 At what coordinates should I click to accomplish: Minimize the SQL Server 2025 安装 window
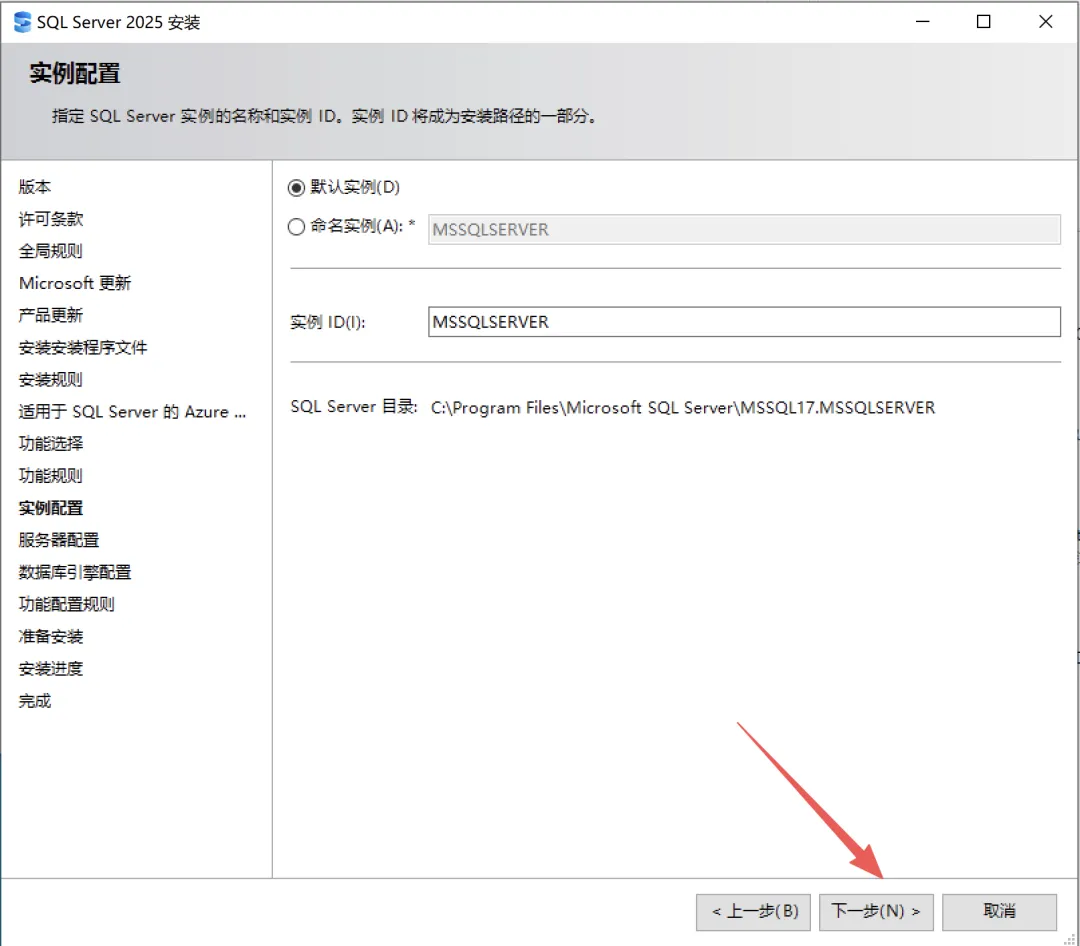pos(923,22)
